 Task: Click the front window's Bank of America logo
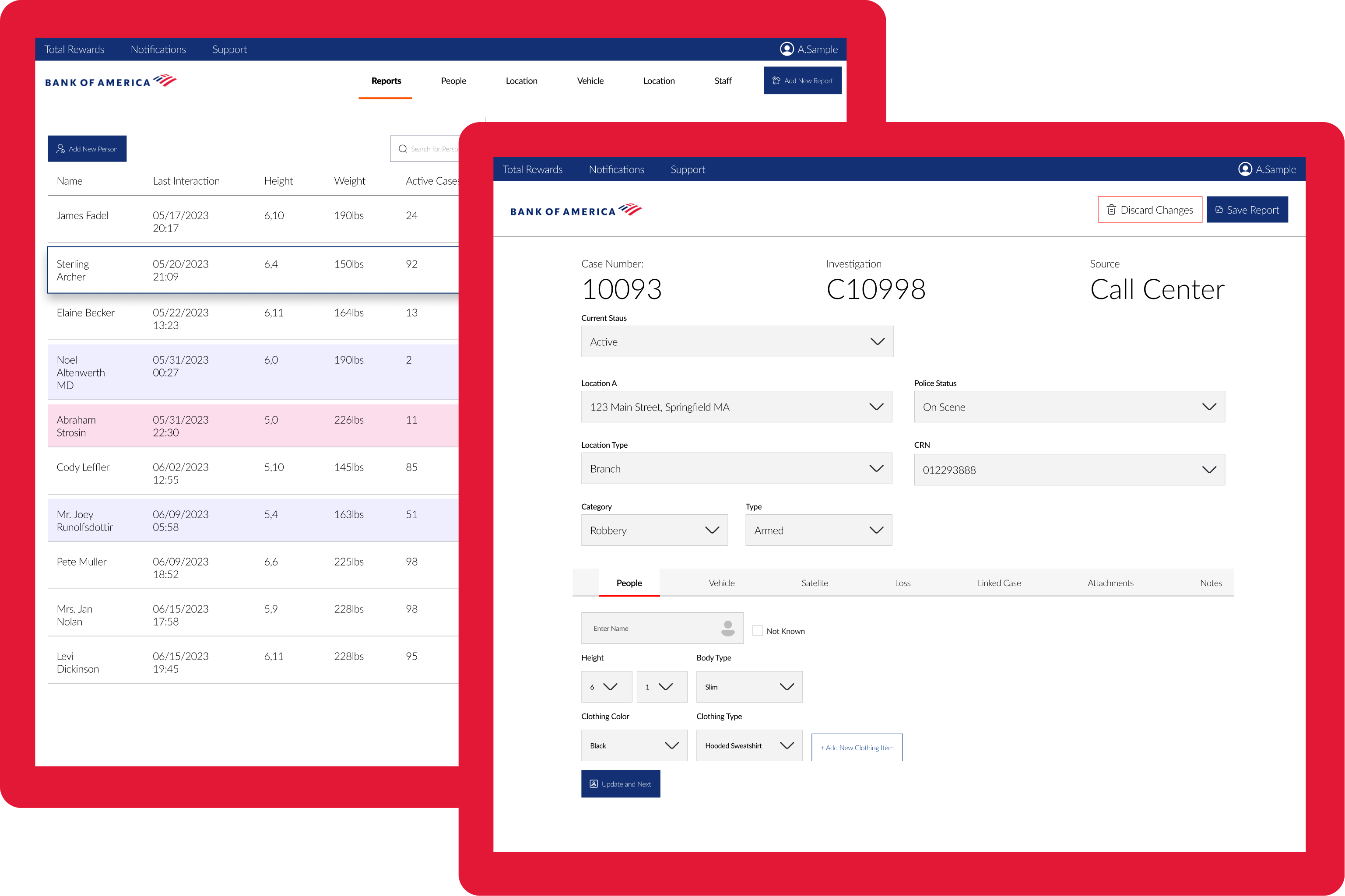(576, 210)
